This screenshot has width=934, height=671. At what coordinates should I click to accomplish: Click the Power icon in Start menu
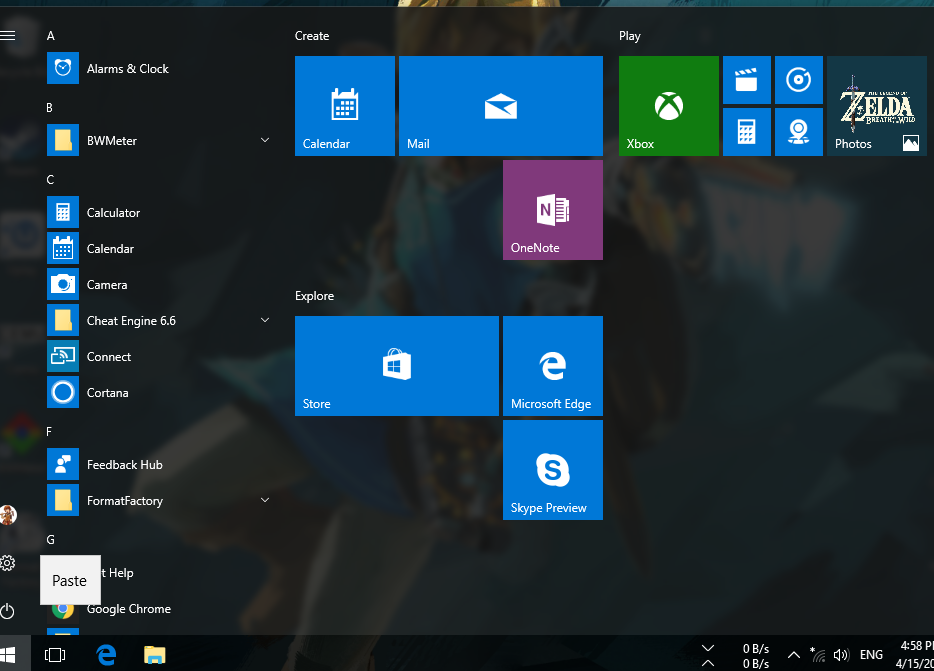pos(8,611)
